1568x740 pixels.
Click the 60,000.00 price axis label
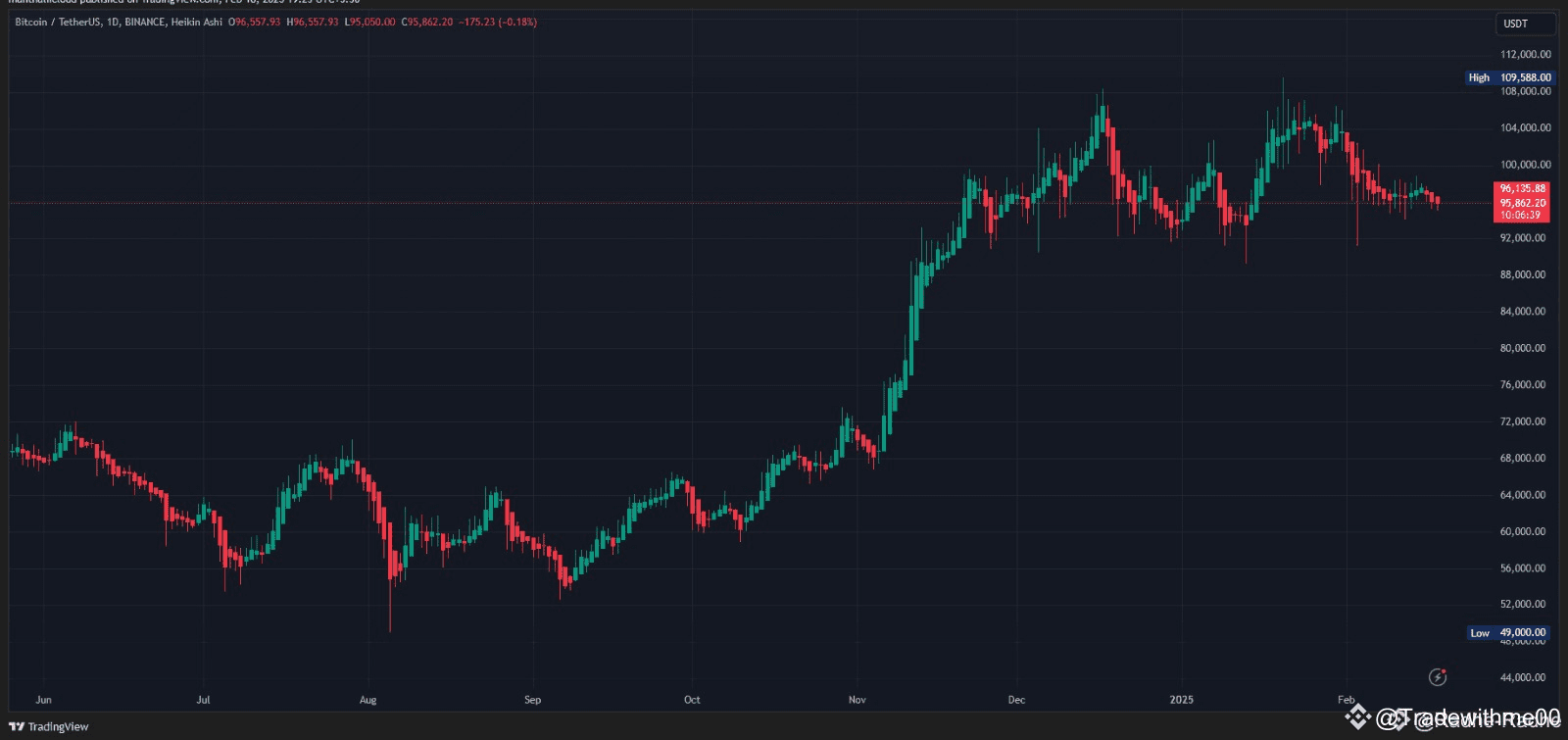pos(1523,531)
